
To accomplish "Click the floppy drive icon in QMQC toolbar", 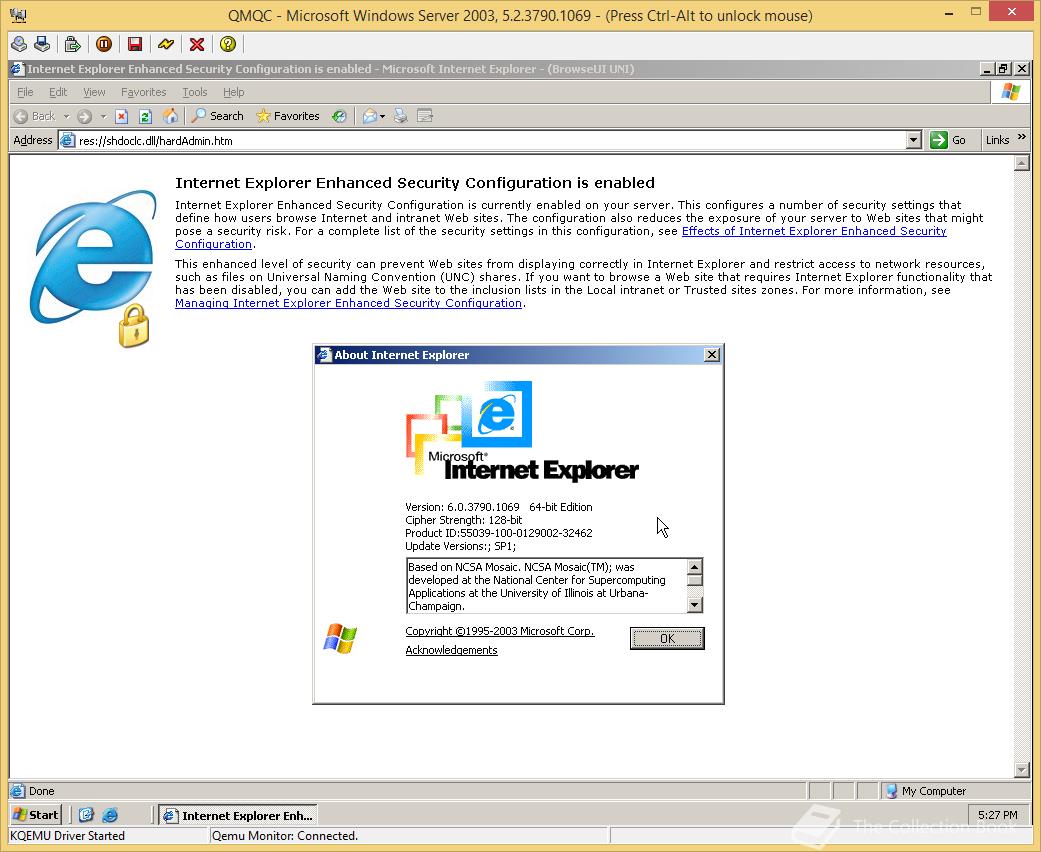I will point(42,44).
